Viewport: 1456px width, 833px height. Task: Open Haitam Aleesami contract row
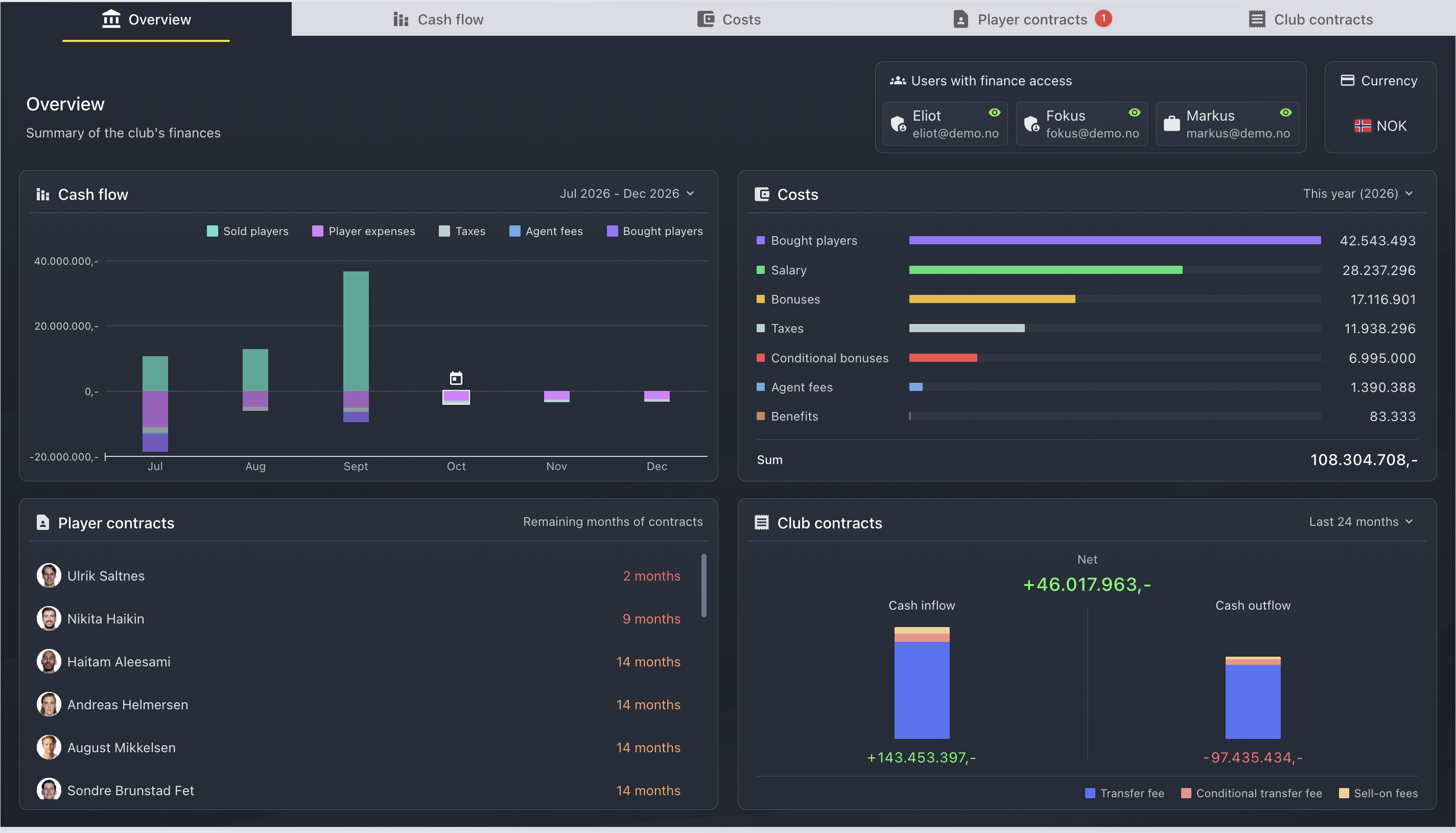[x=359, y=661]
